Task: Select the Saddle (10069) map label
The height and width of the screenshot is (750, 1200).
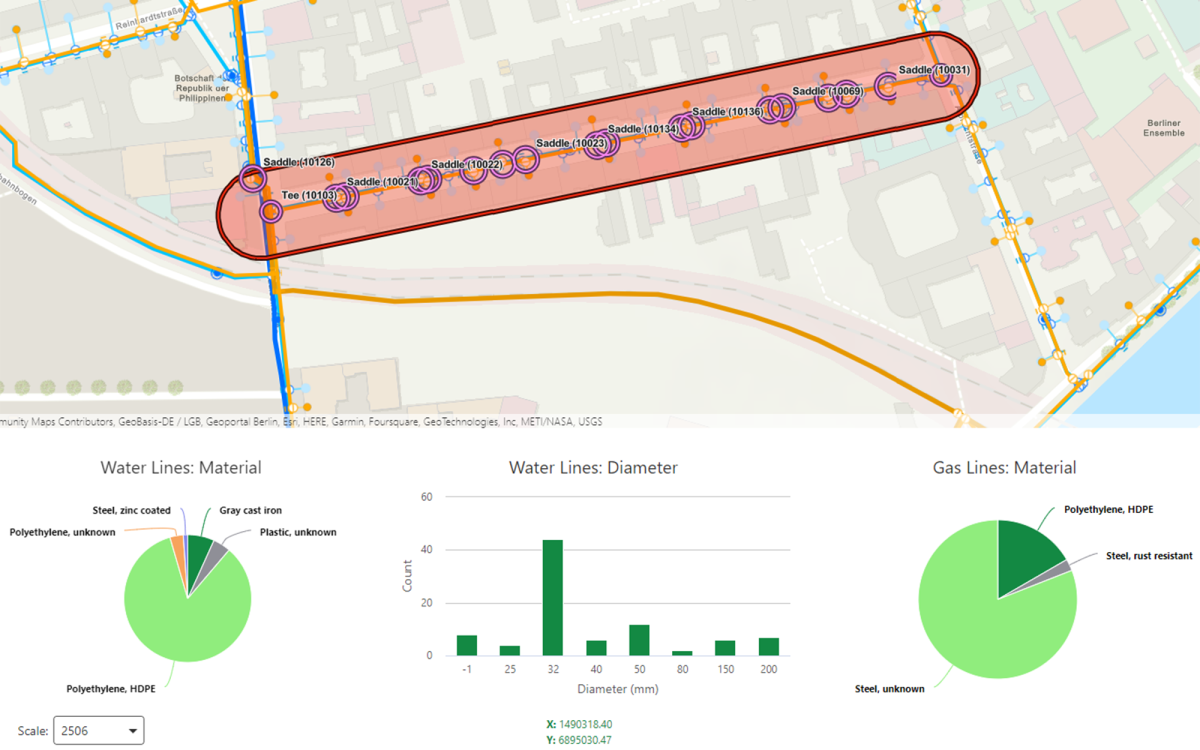Action: tap(827, 91)
